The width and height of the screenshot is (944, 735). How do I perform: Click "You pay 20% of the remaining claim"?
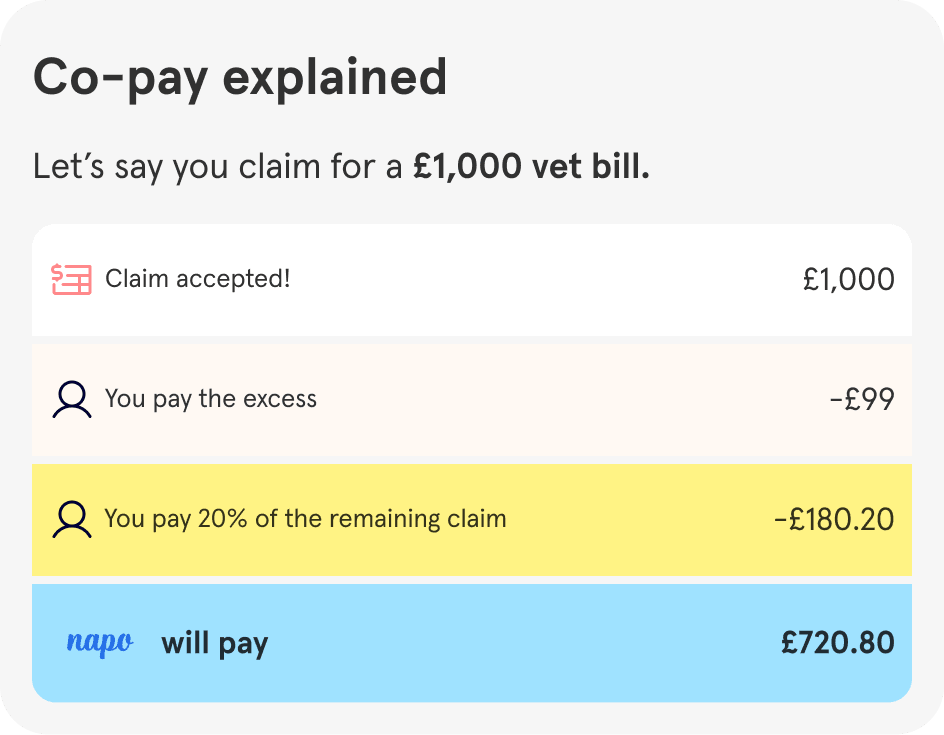[x=305, y=519]
